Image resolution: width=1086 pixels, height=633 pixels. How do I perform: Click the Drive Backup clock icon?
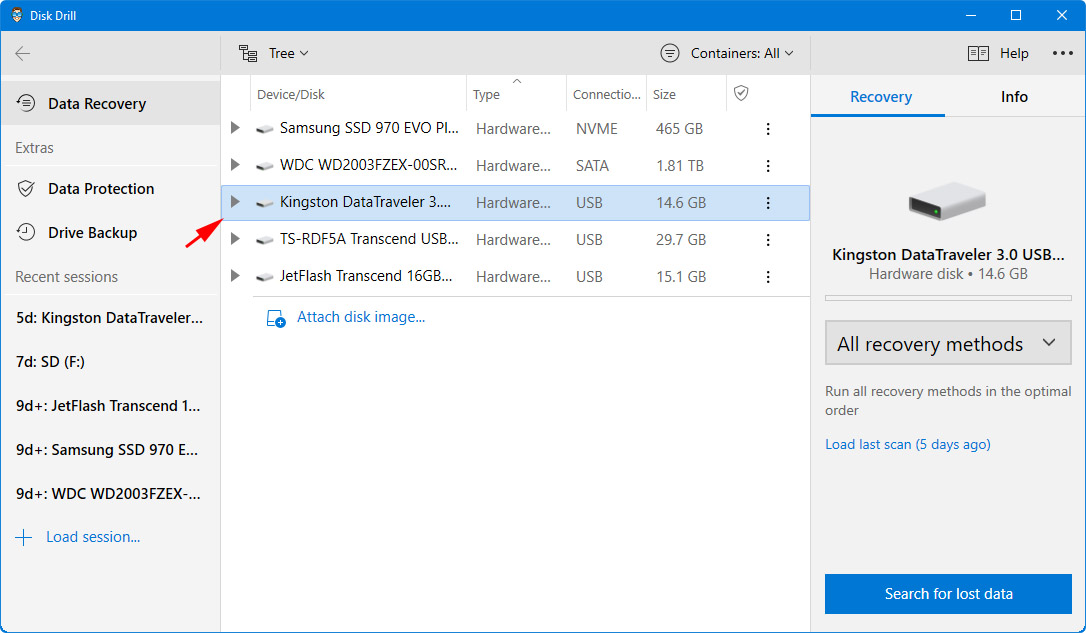26,232
